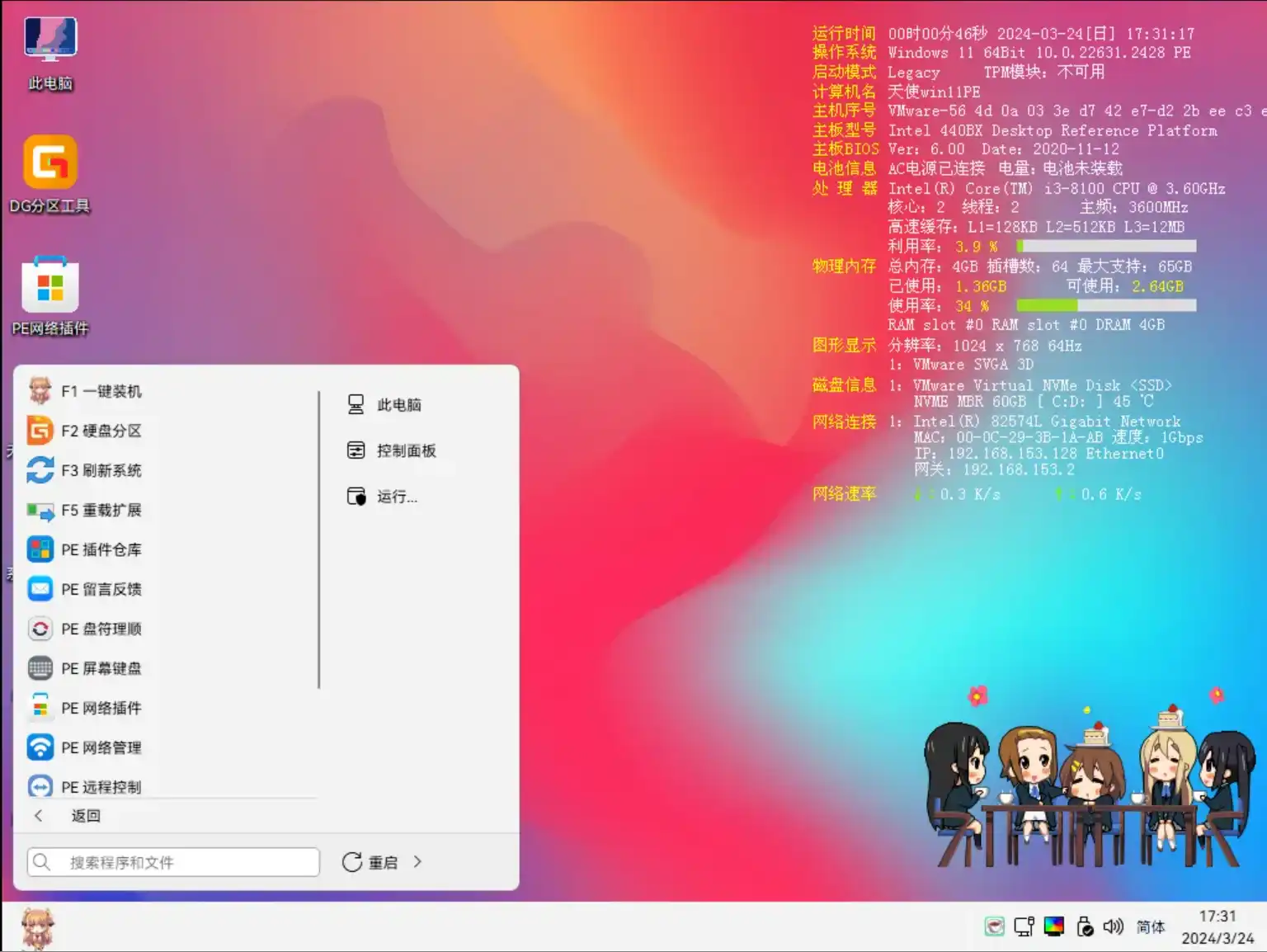Click the F5 重载扩展 entry
Image resolution: width=1267 pixels, height=952 pixels.
(101, 510)
